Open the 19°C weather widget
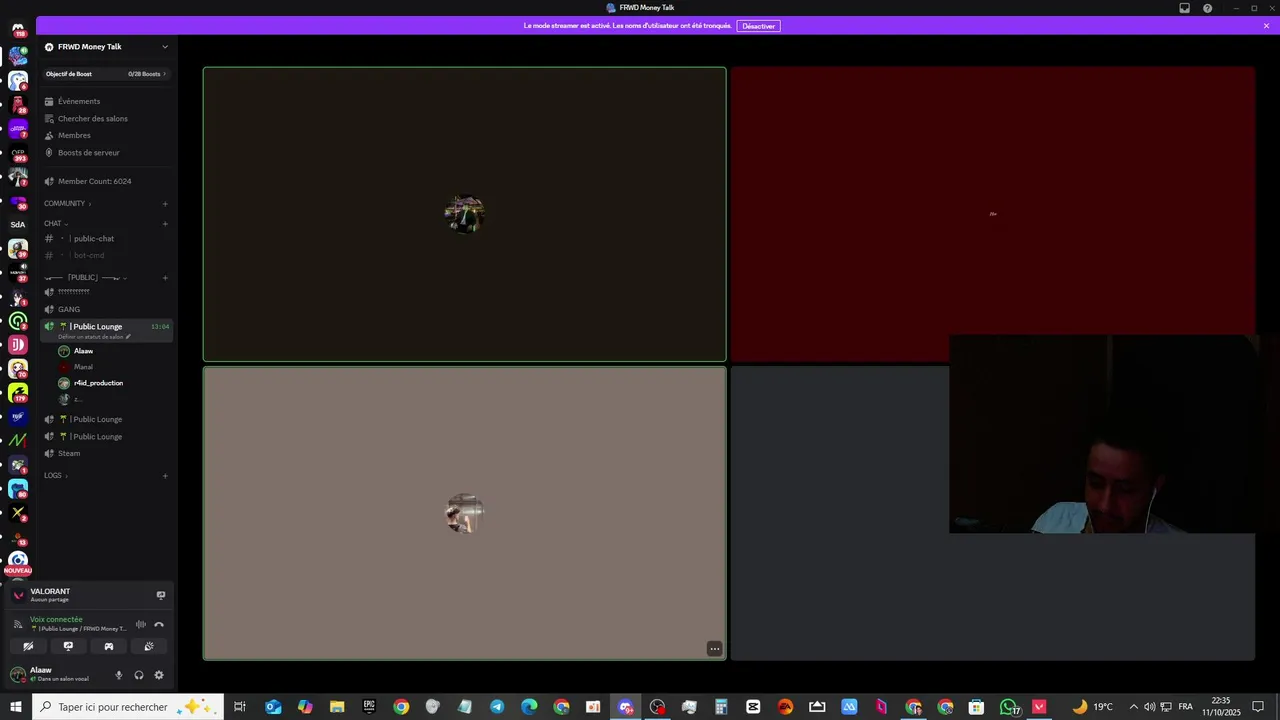The width and height of the screenshot is (1280, 720). pos(1093,707)
